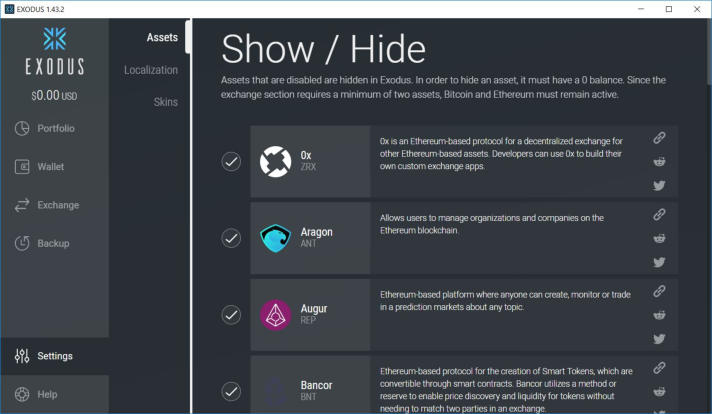
Task: Go to the Wallet section
Action: tap(50, 167)
